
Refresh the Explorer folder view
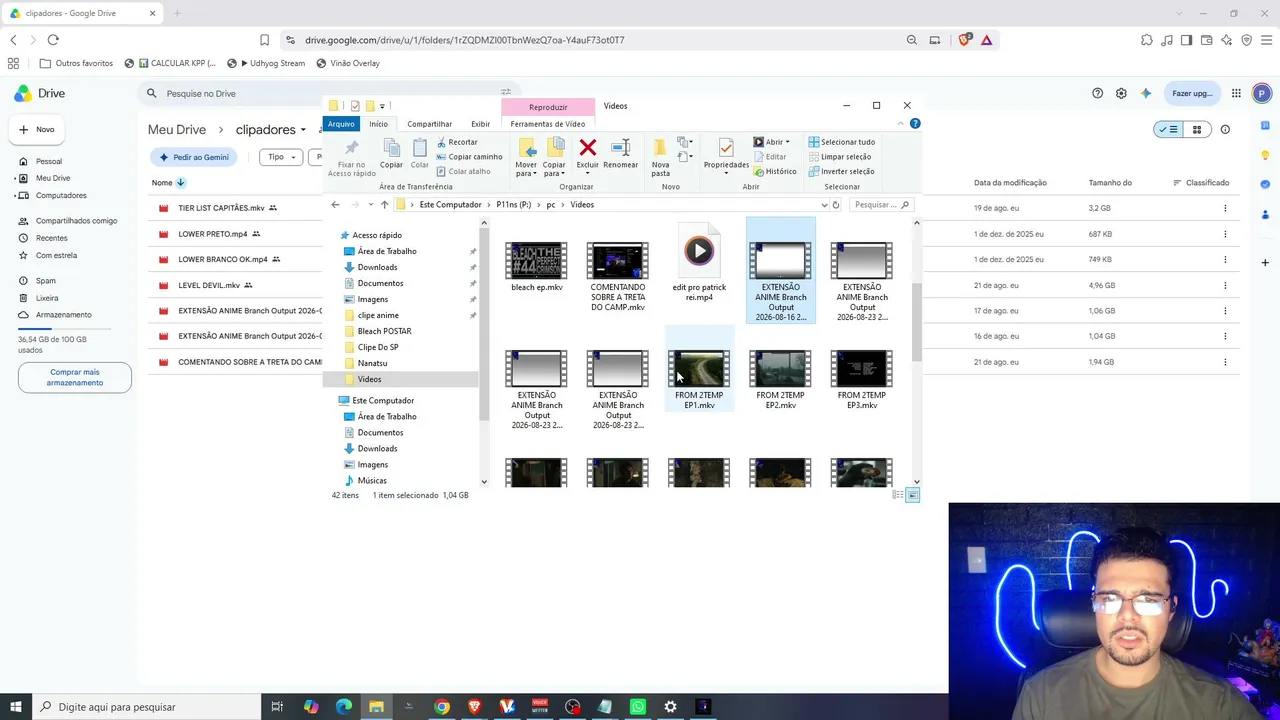(x=836, y=205)
